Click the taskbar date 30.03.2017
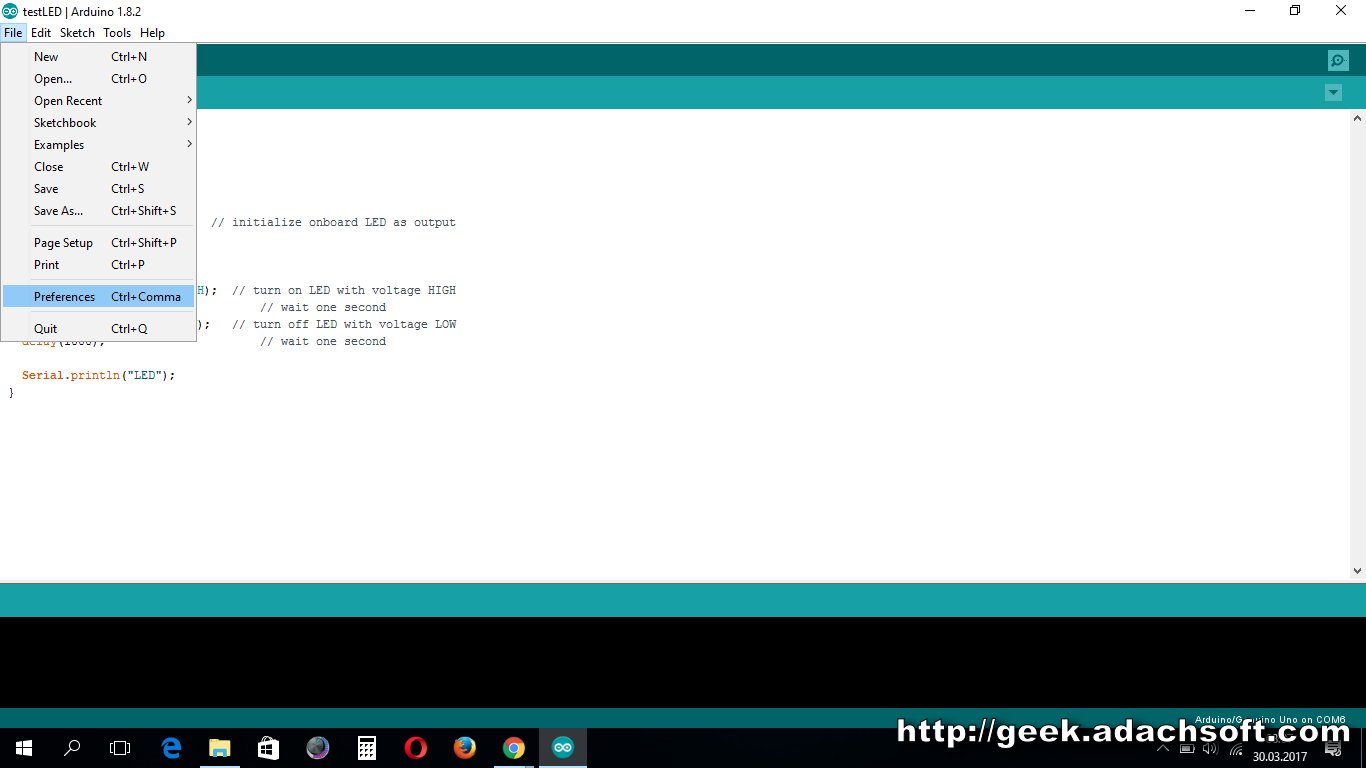Viewport: 1366px width, 768px height. [1279, 757]
